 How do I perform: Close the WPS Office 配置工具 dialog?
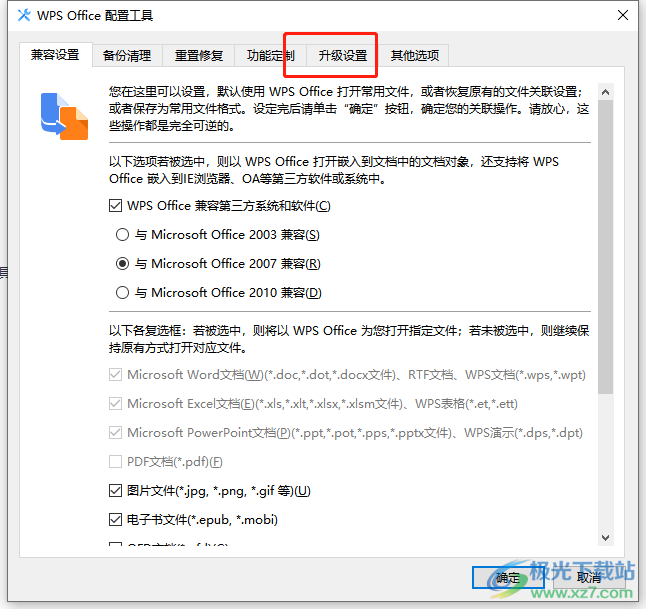point(623,15)
